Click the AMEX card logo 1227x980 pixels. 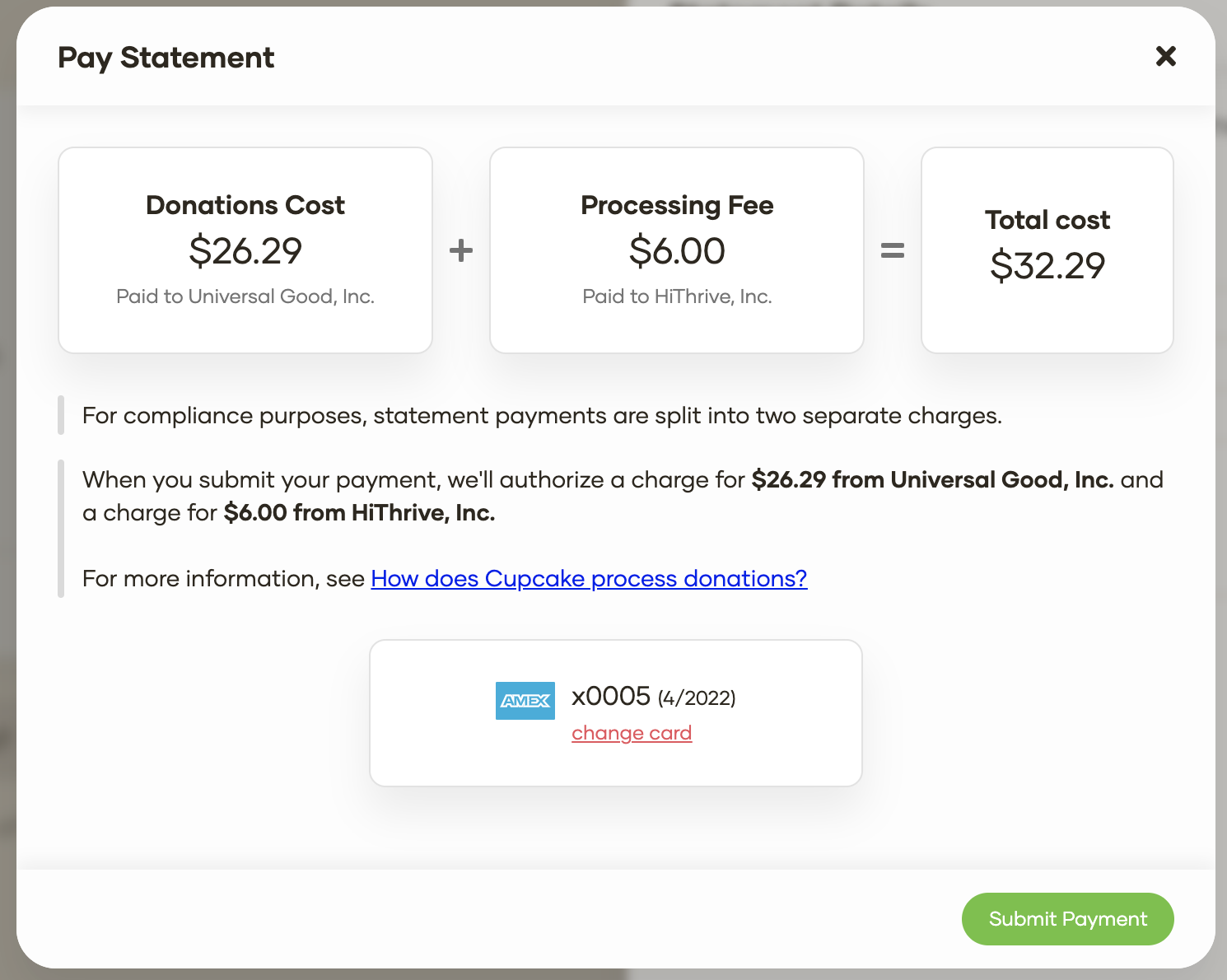(x=525, y=701)
